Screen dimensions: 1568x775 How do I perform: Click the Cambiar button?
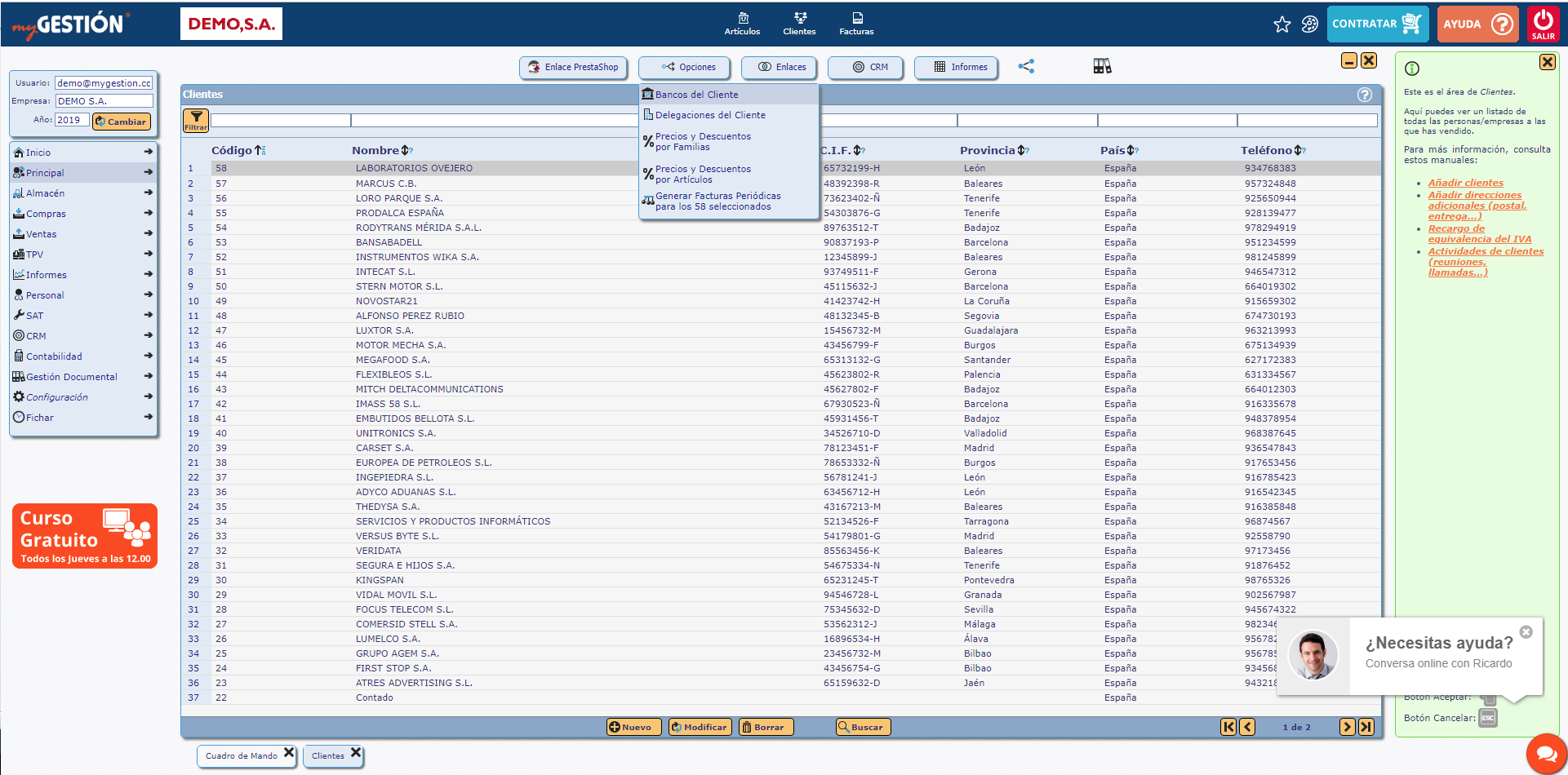click(122, 122)
